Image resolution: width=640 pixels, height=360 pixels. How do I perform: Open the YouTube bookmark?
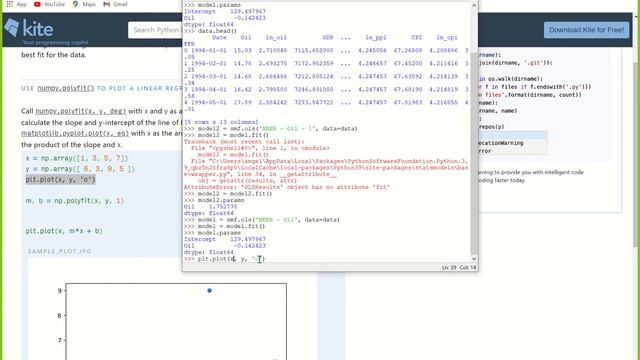pos(49,4)
